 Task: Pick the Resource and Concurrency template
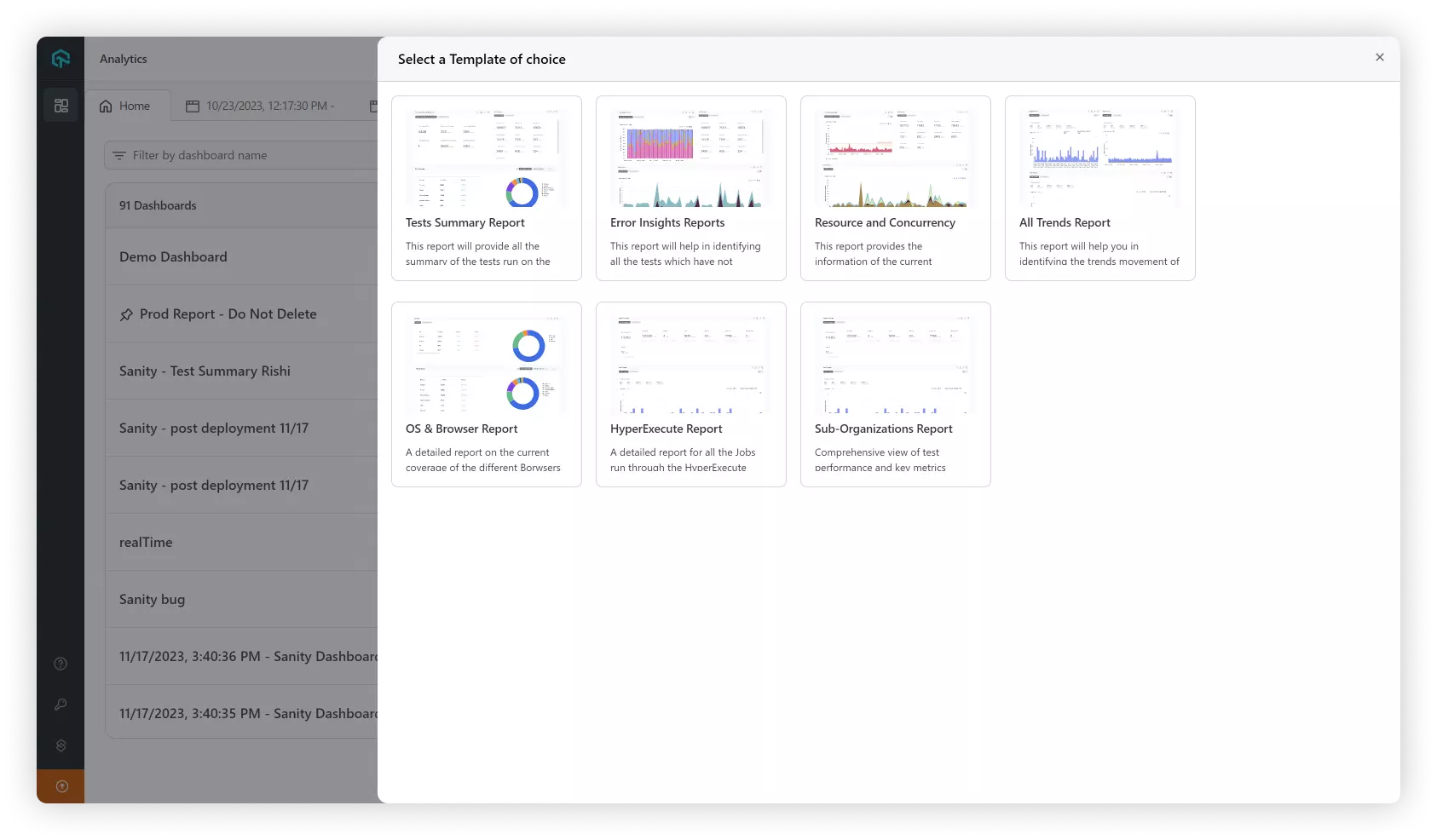[x=895, y=188]
